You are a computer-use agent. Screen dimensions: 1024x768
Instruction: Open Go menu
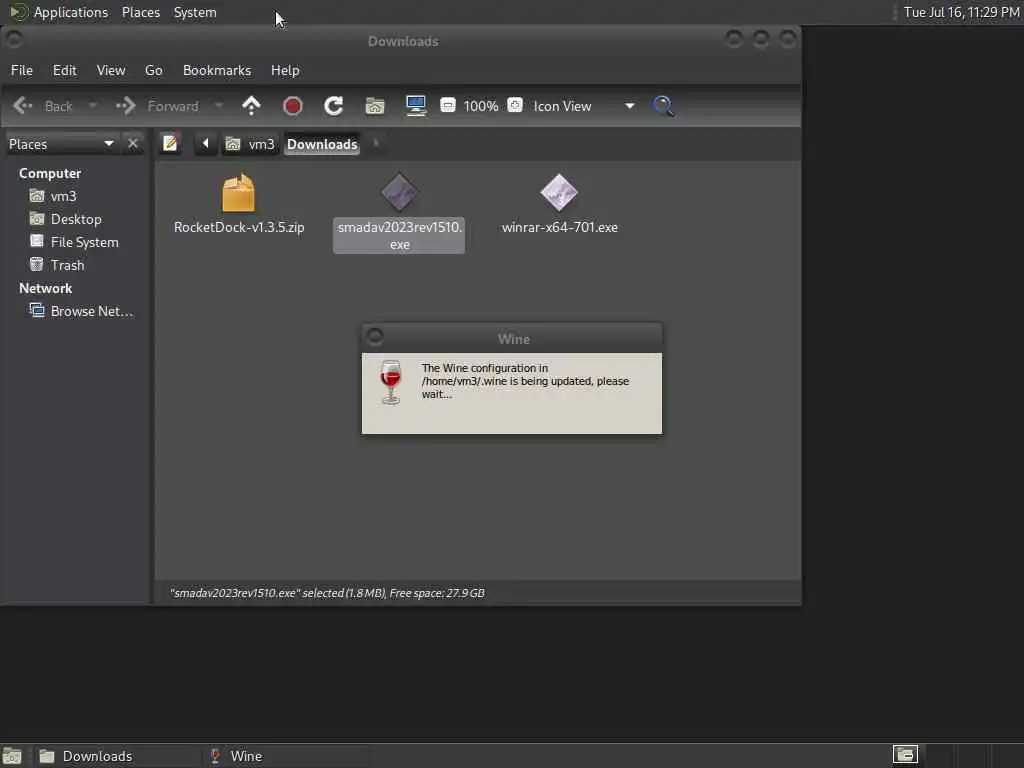click(153, 70)
